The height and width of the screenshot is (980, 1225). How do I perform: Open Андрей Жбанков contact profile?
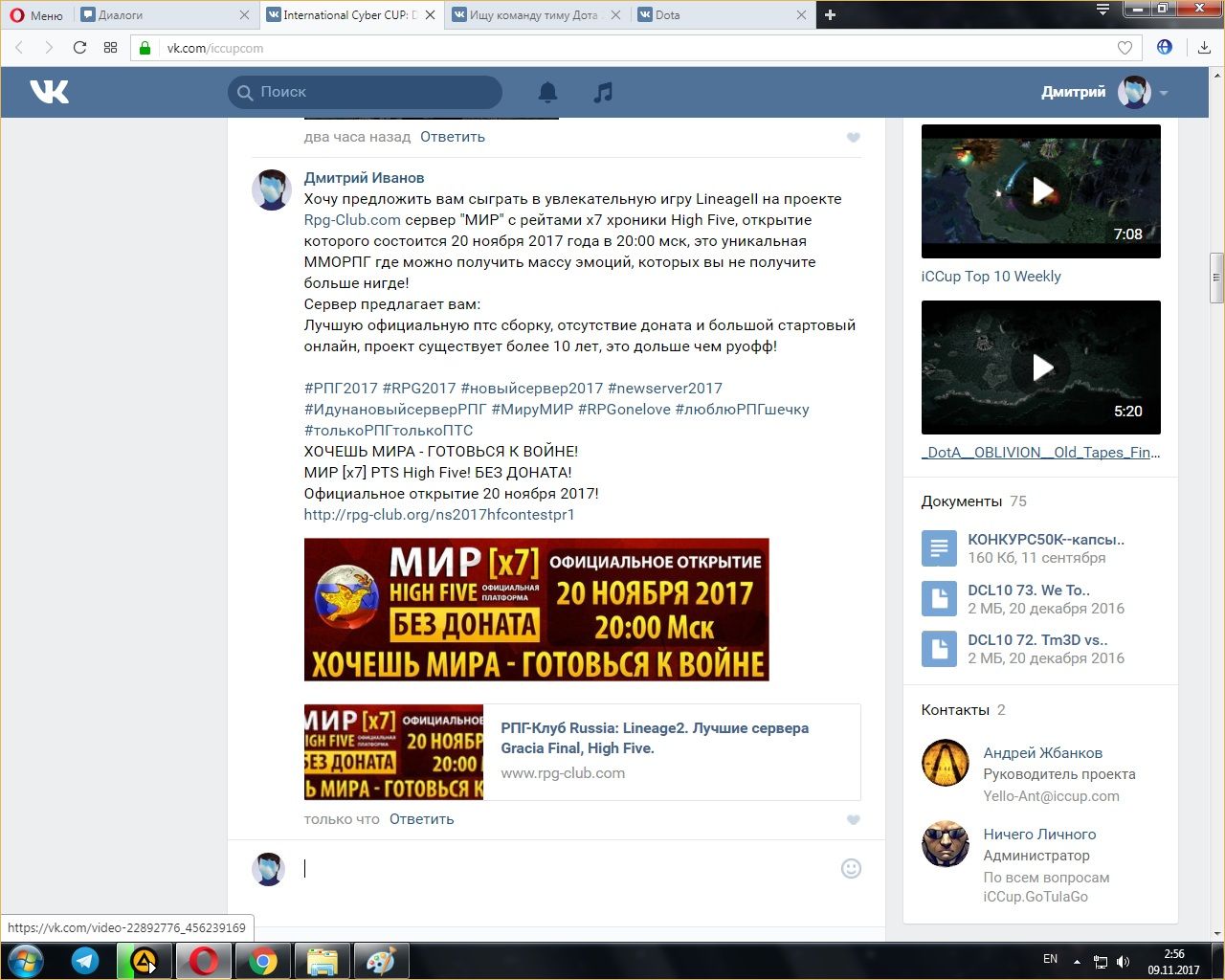point(1042,753)
